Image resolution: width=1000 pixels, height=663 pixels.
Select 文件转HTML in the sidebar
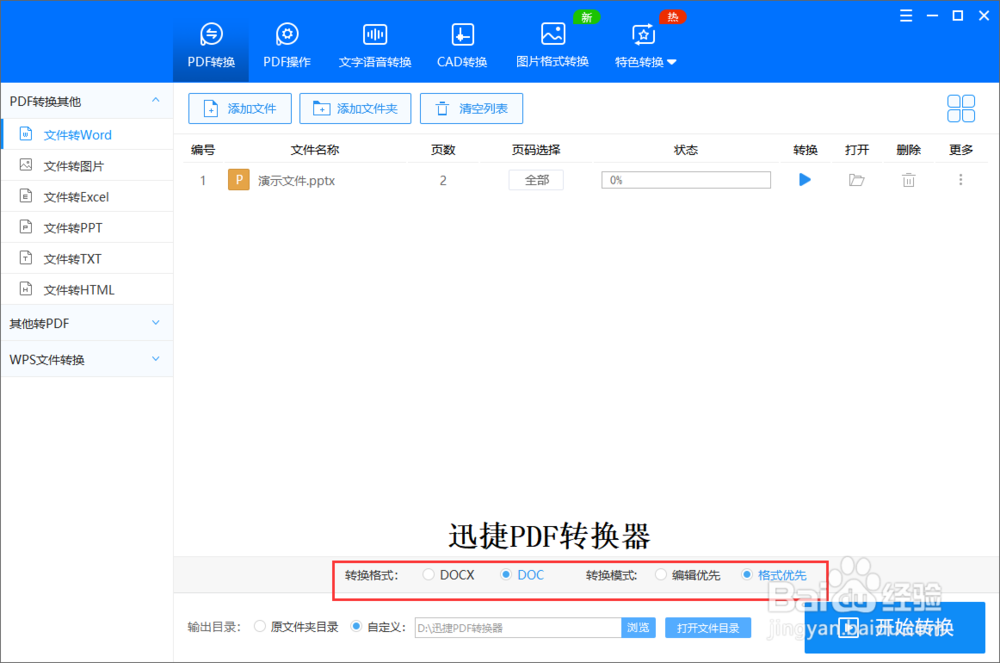tap(87, 289)
